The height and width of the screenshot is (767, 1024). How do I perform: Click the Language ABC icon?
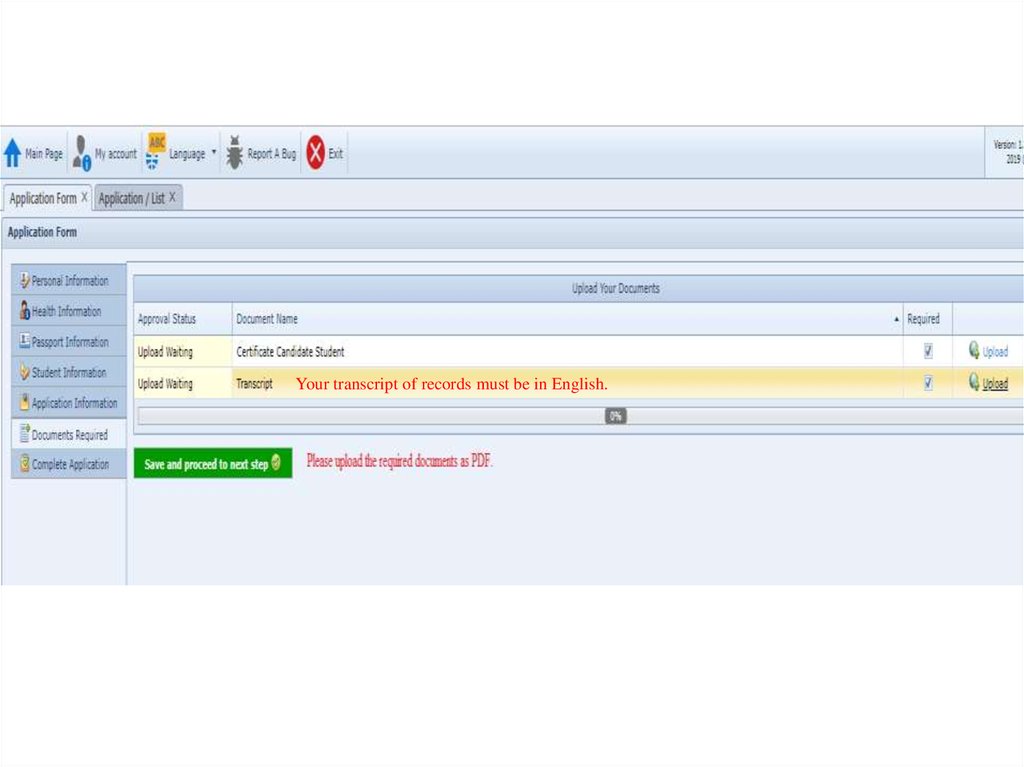pos(156,152)
